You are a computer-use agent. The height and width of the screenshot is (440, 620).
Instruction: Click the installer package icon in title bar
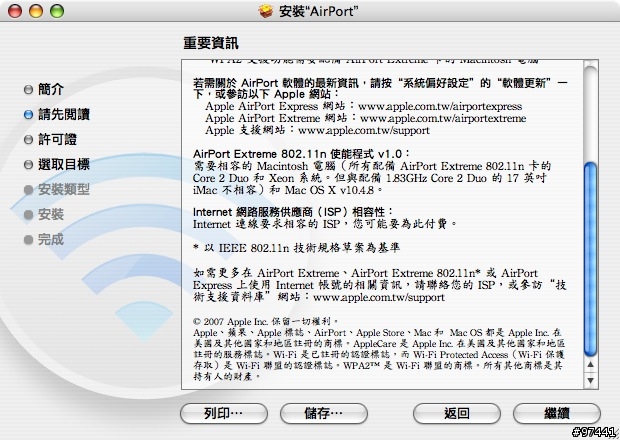[x=266, y=11]
